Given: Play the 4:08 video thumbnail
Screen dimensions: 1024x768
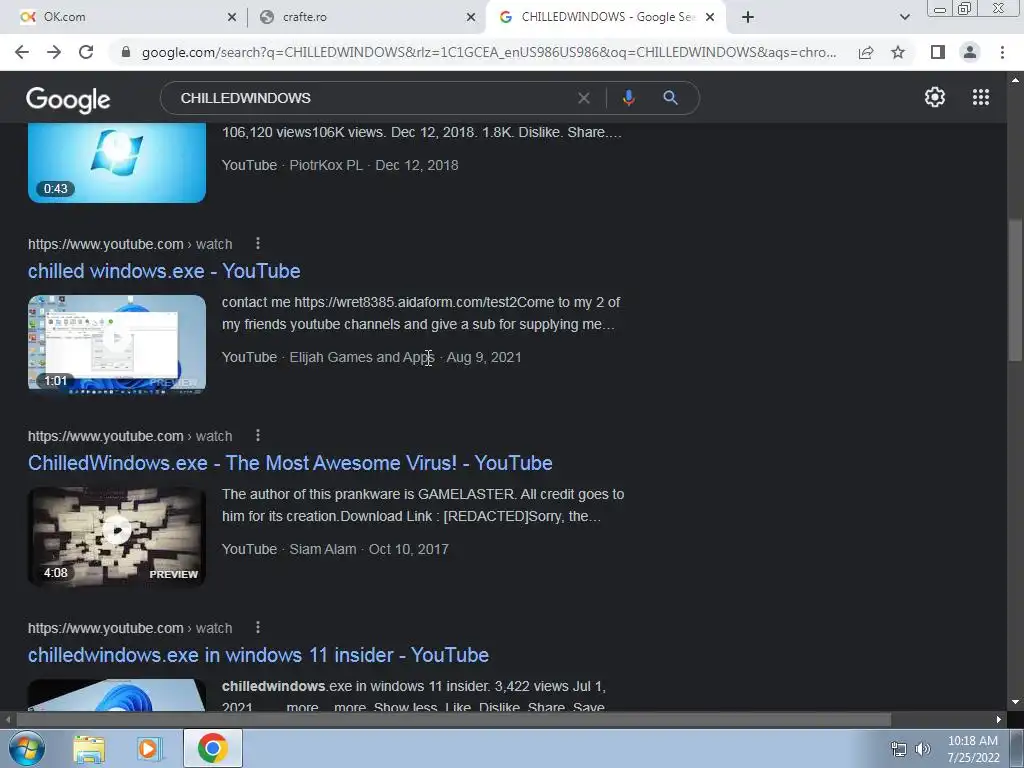Looking at the screenshot, I should (x=117, y=536).
